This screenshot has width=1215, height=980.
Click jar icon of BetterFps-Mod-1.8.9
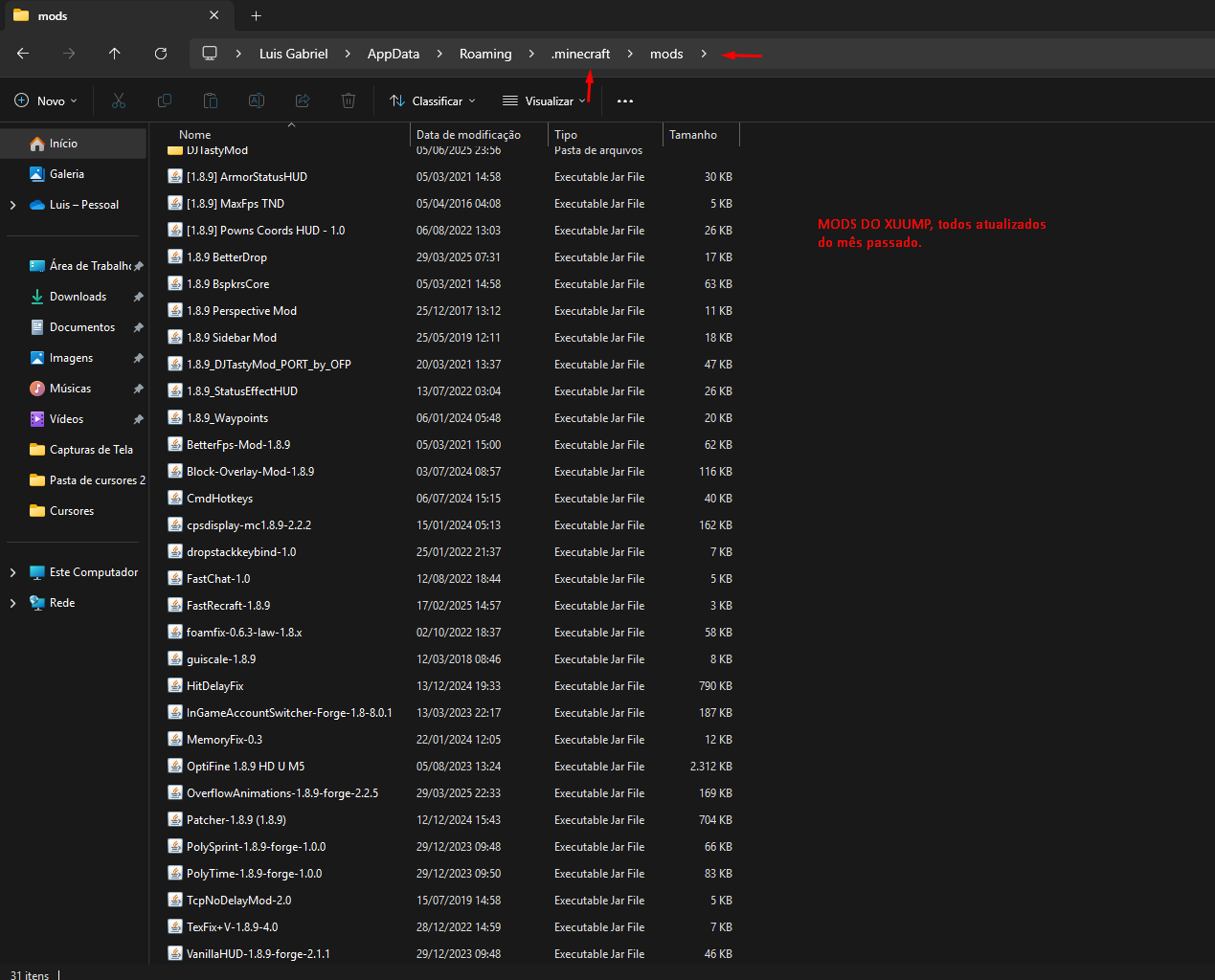[x=175, y=444]
